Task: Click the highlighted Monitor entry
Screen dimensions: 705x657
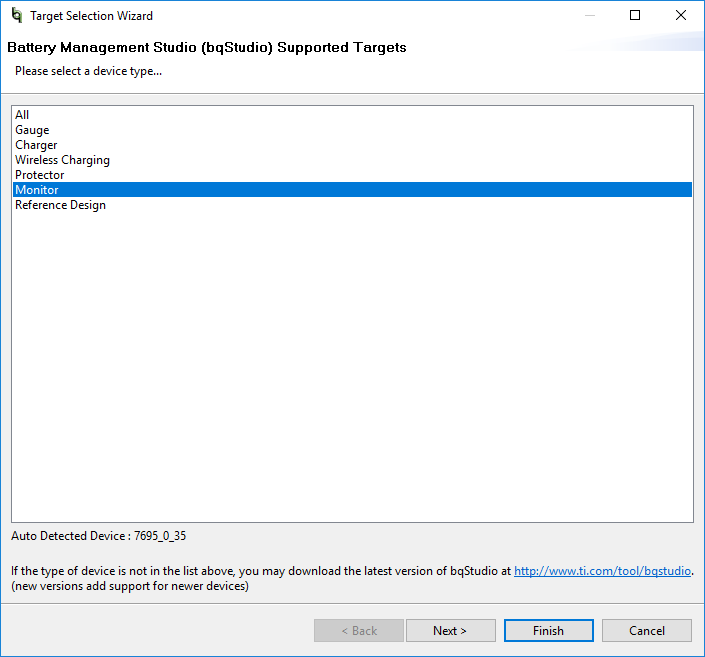Action: tap(352, 190)
